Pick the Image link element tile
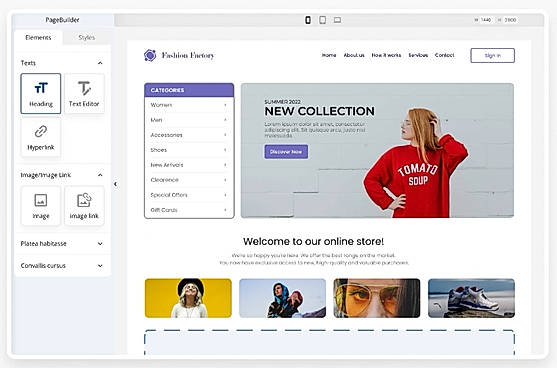Image resolution: width=557 pixels, height=368 pixels. 84,206
